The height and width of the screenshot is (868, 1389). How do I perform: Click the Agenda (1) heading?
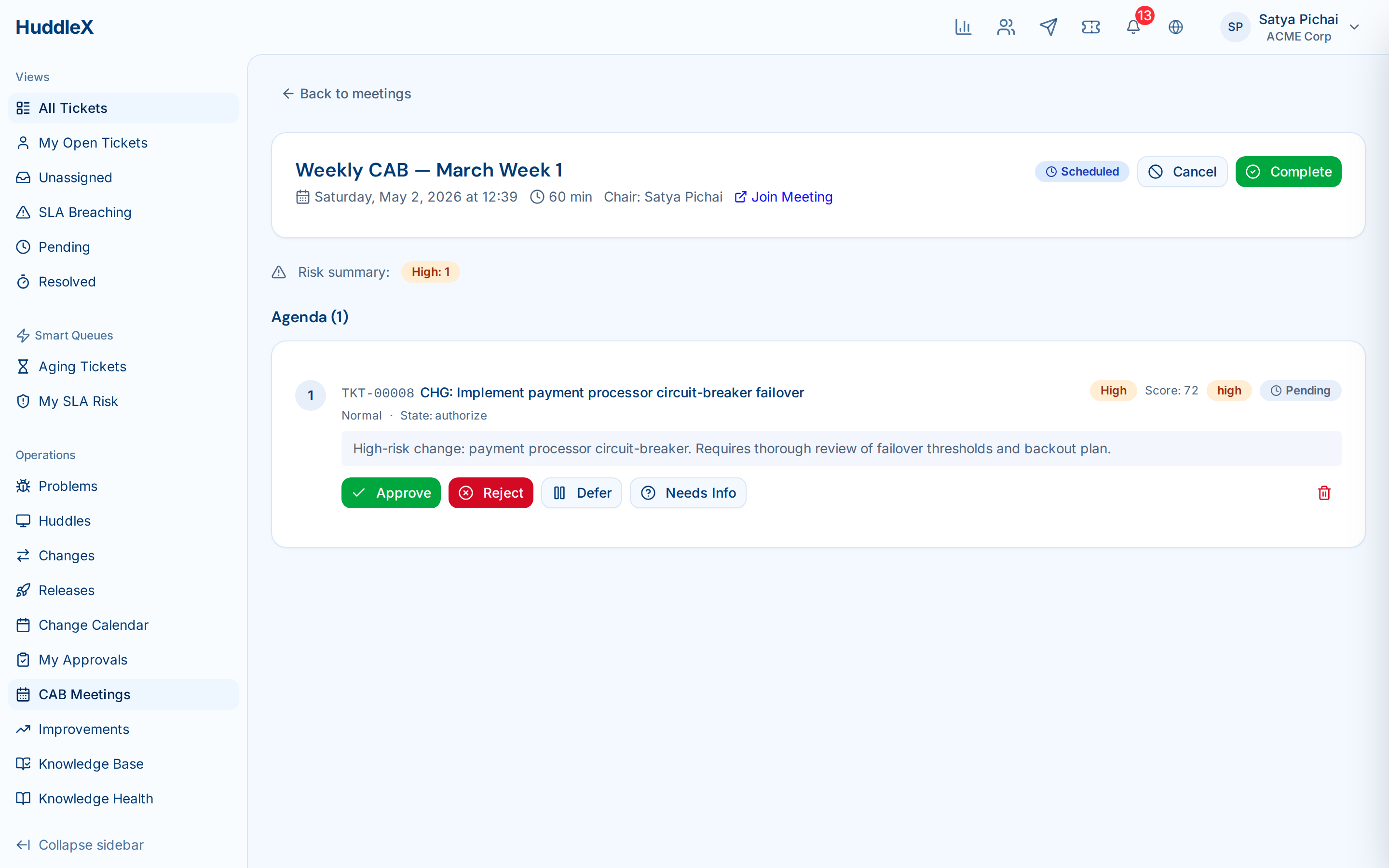pos(310,317)
